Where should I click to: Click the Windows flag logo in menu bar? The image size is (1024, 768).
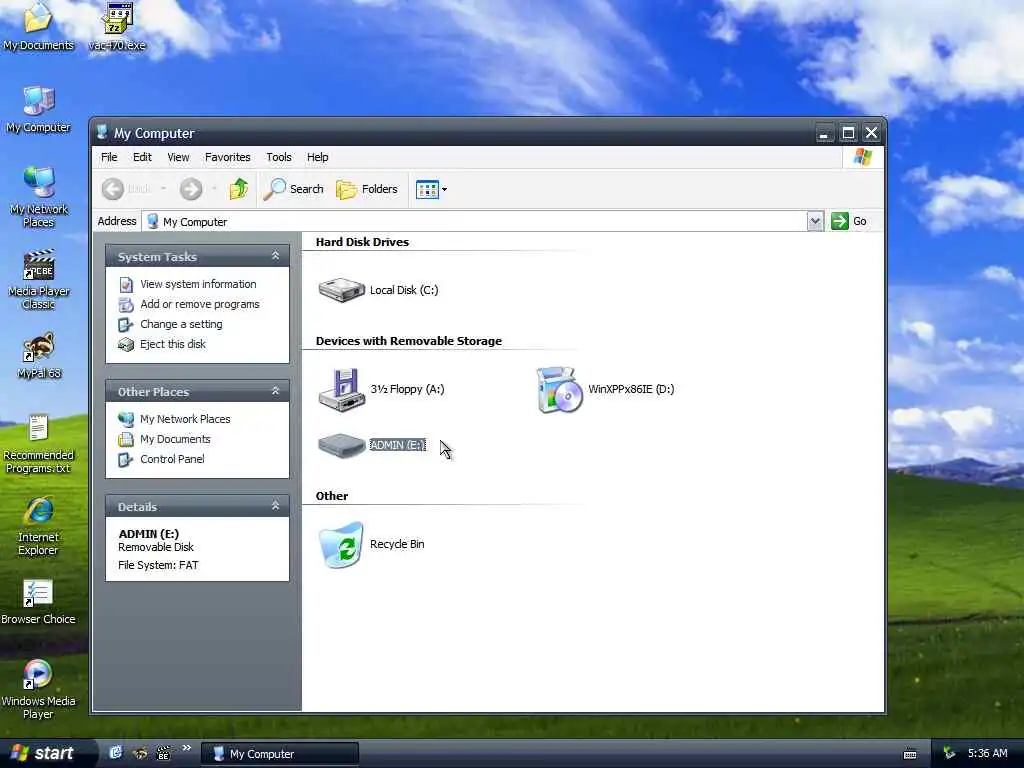(863, 157)
